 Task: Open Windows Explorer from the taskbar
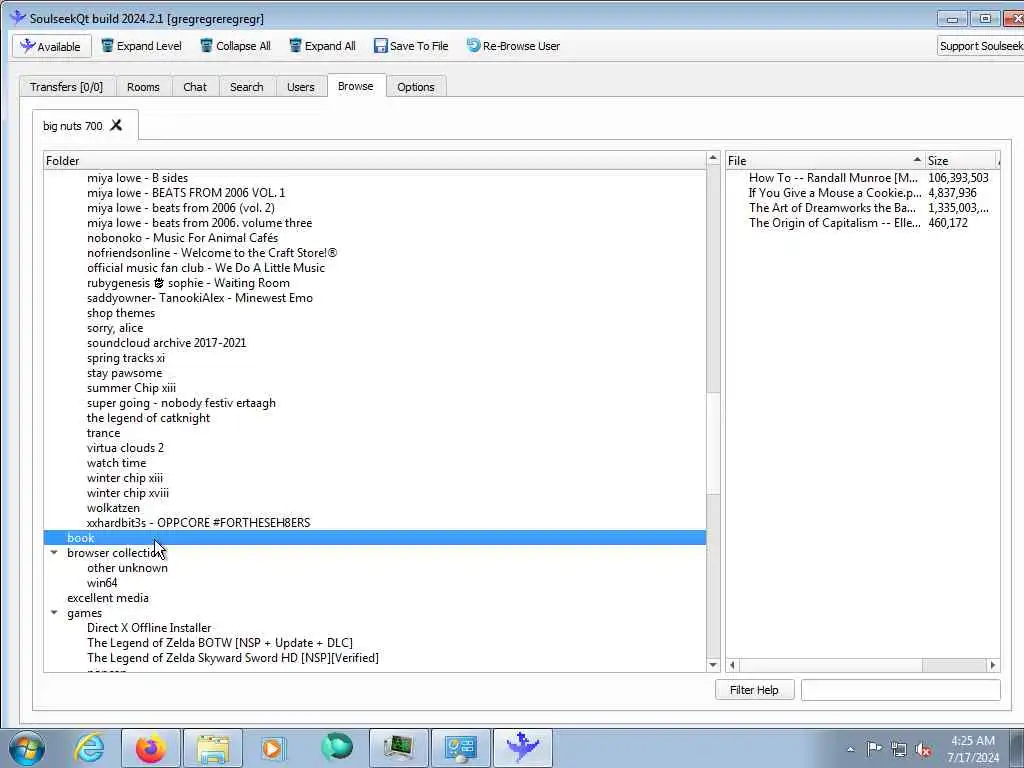213,748
